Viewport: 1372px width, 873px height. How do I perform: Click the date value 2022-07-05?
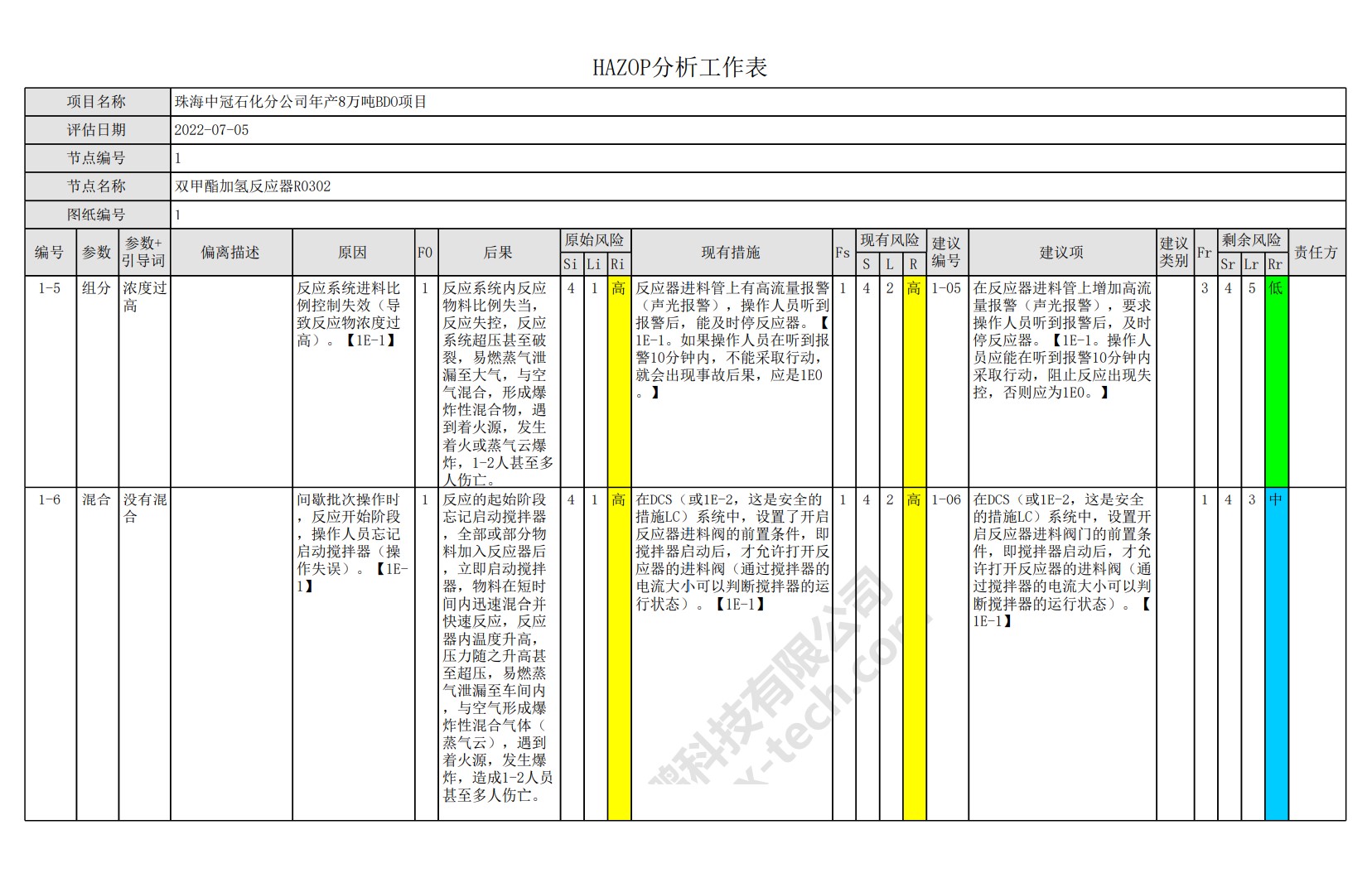211,130
